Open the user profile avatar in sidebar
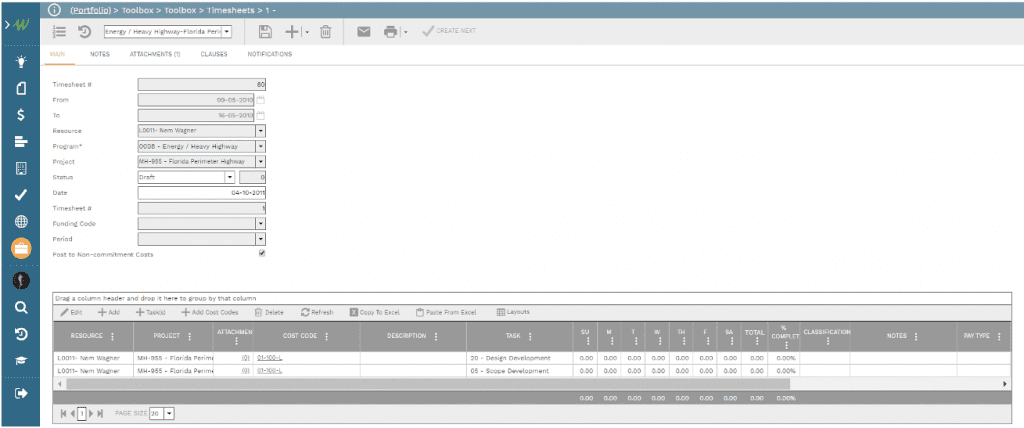Image resolution: width=1024 pixels, height=428 pixels. [21, 280]
